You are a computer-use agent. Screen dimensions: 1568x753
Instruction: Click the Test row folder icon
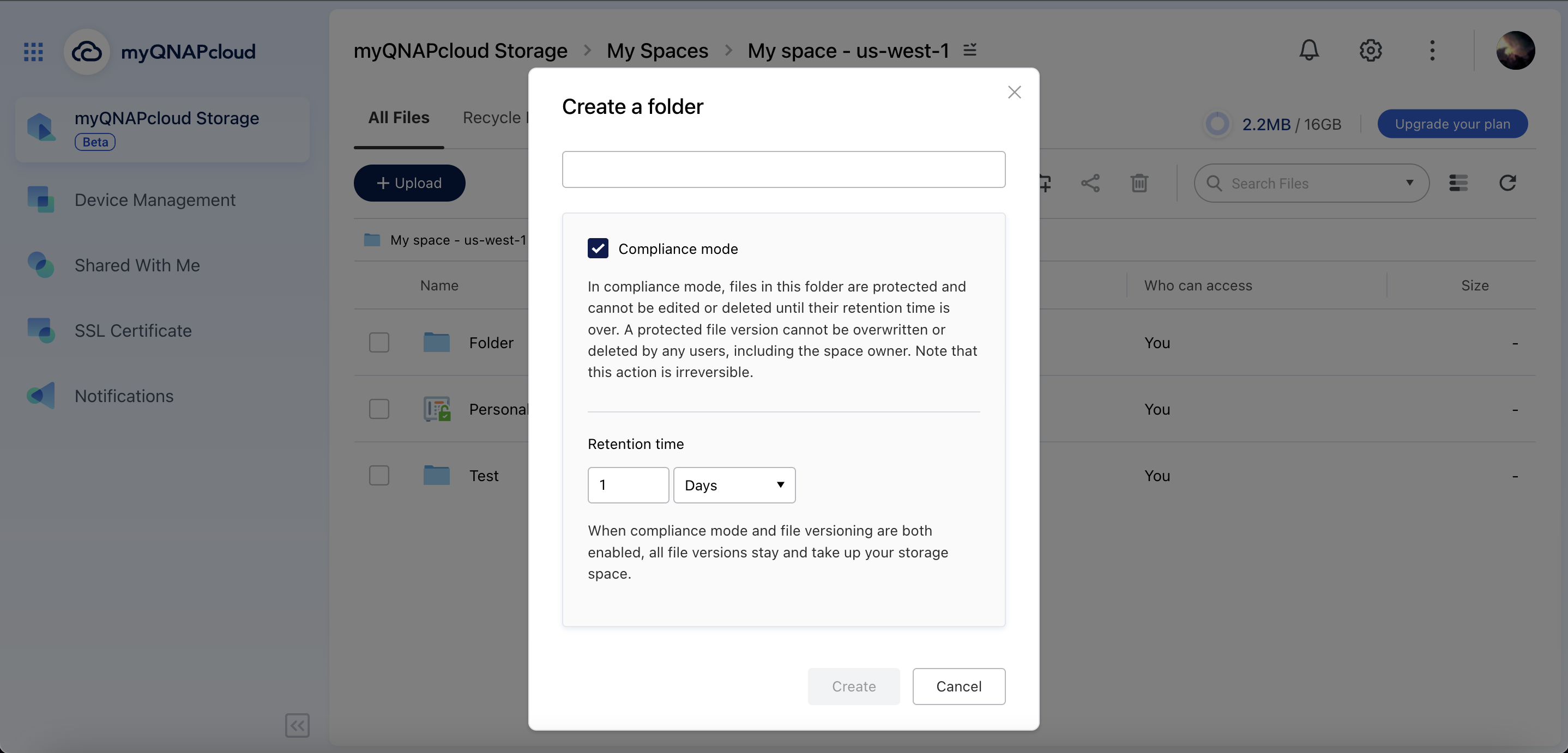[437, 475]
